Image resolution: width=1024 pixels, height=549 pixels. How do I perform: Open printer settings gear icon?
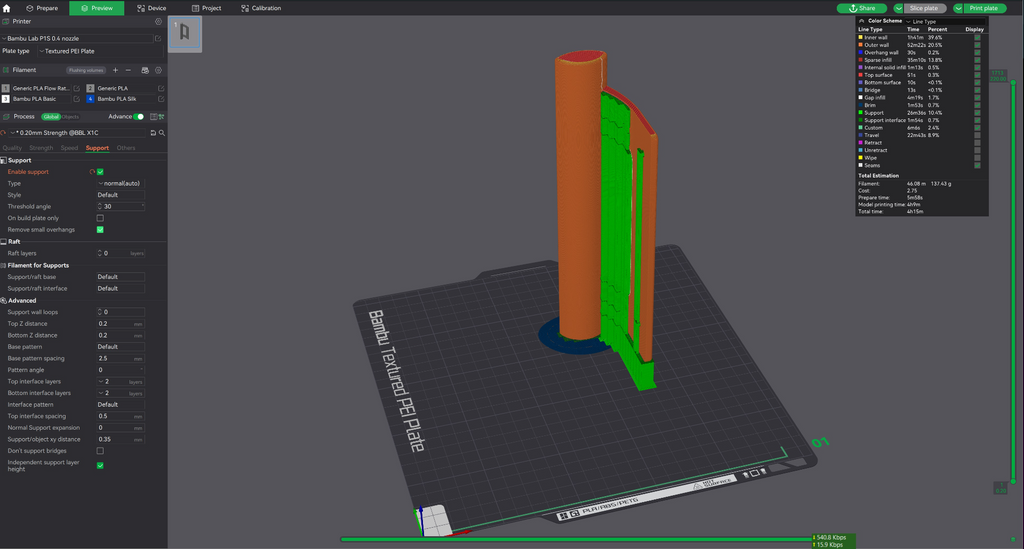click(158, 22)
